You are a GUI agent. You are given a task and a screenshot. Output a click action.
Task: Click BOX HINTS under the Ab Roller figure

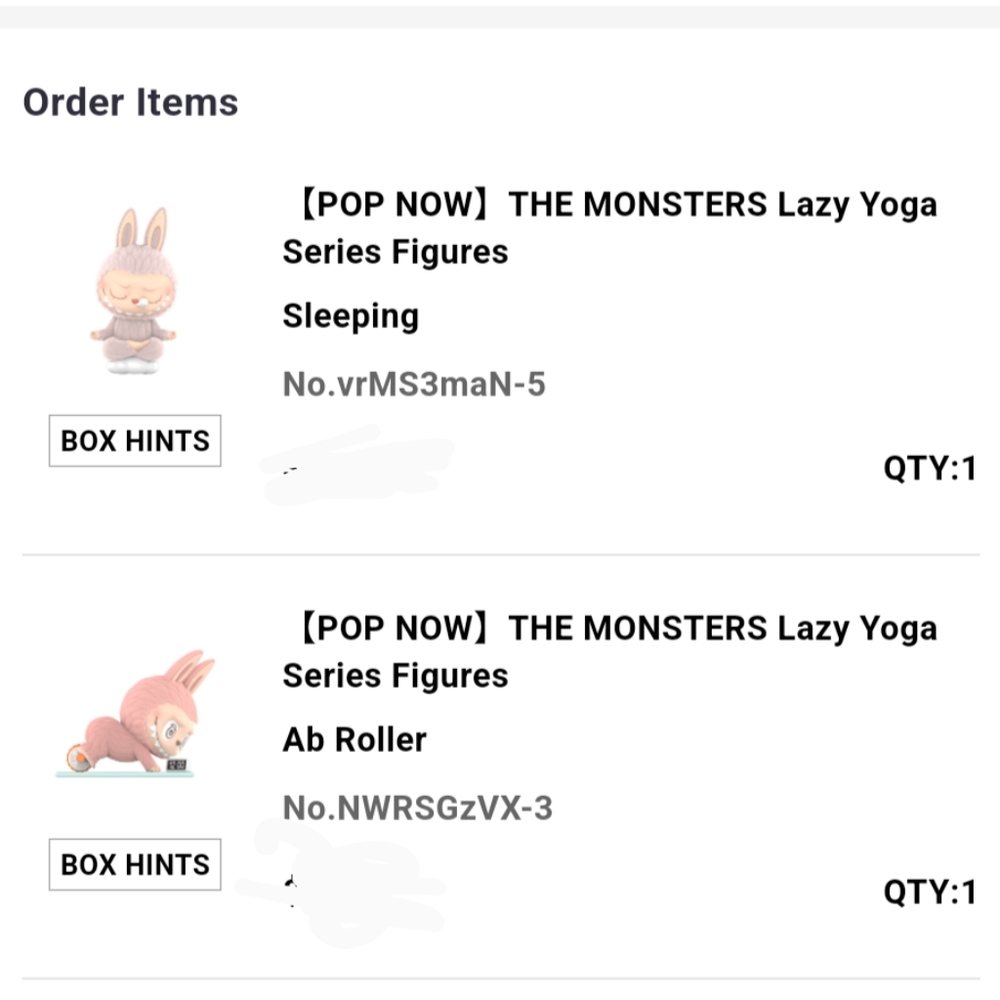point(135,865)
